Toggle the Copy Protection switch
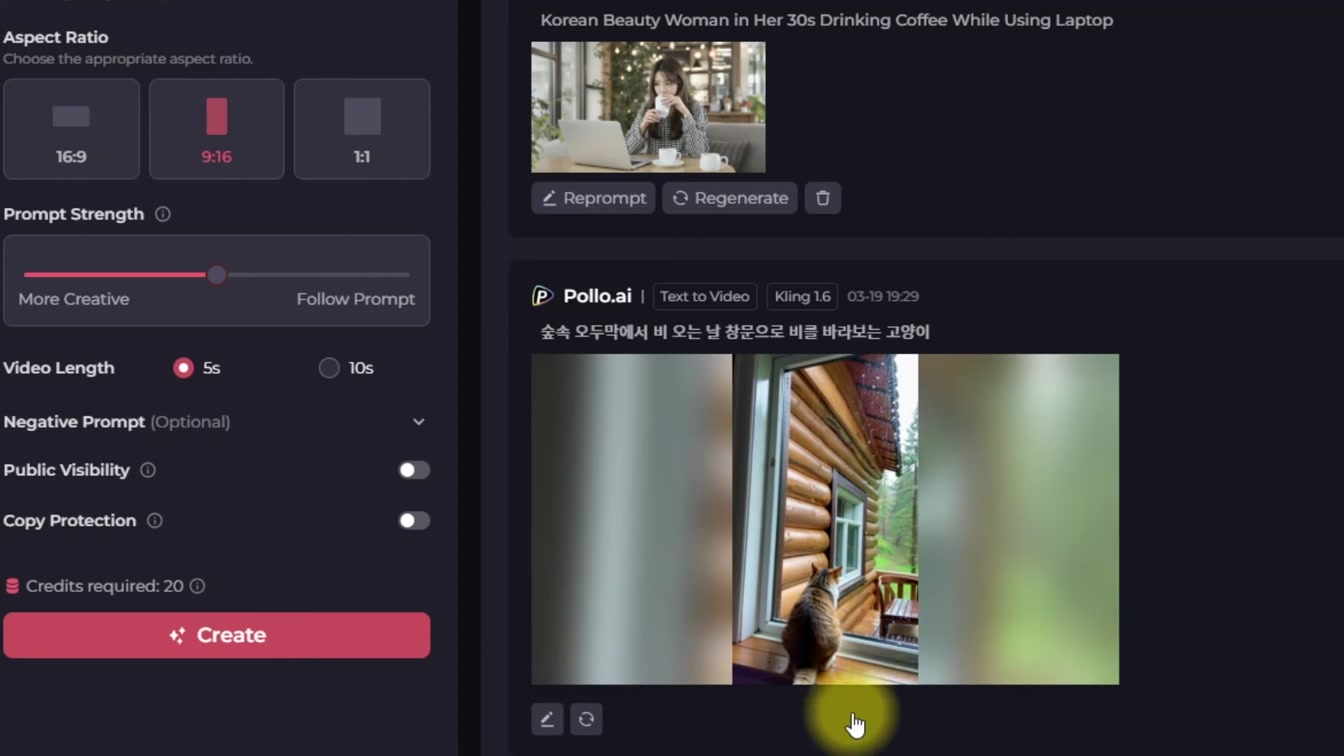The width and height of the screenshot is (1344, 756). tap(414, 520)
